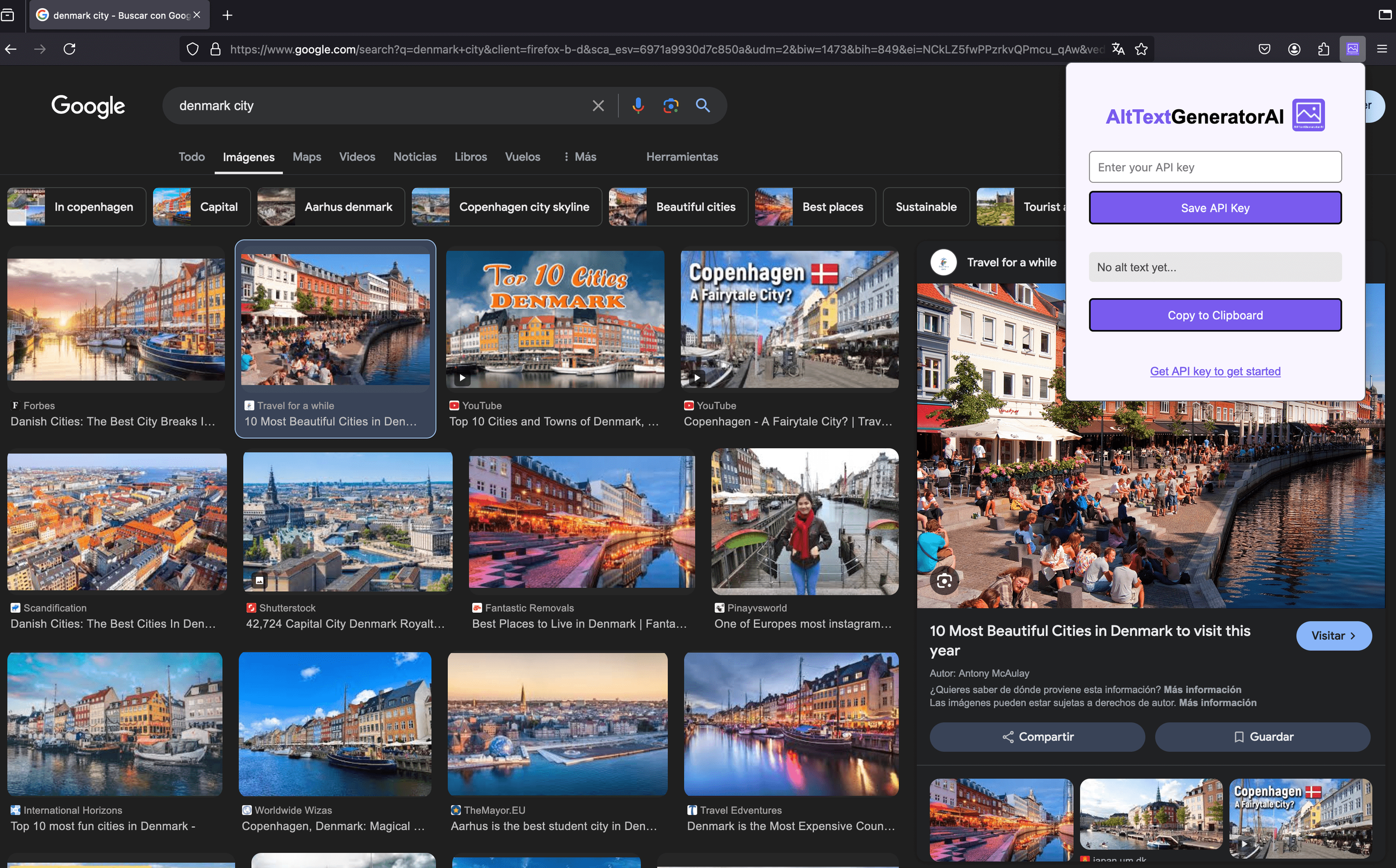Select the Capital filter chip
Screen dimensions: 1396x868
click(x=201, y=207)
